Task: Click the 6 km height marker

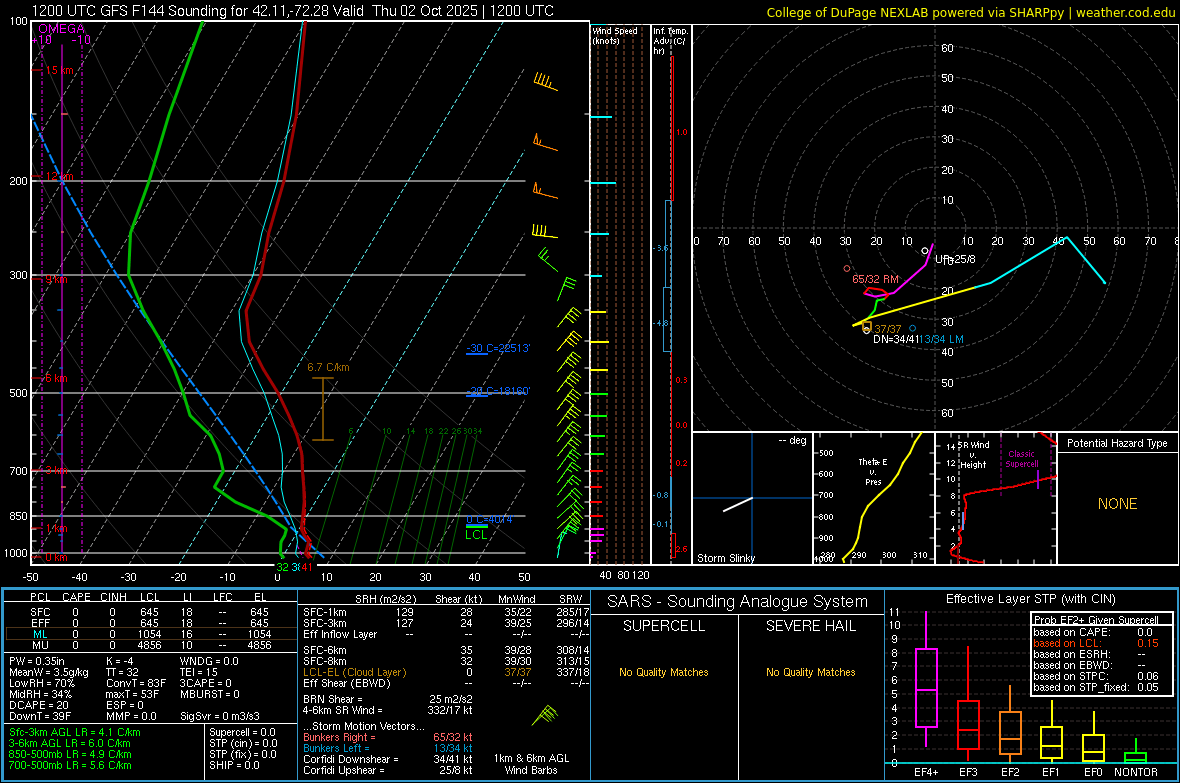Action: pos(56,378)
